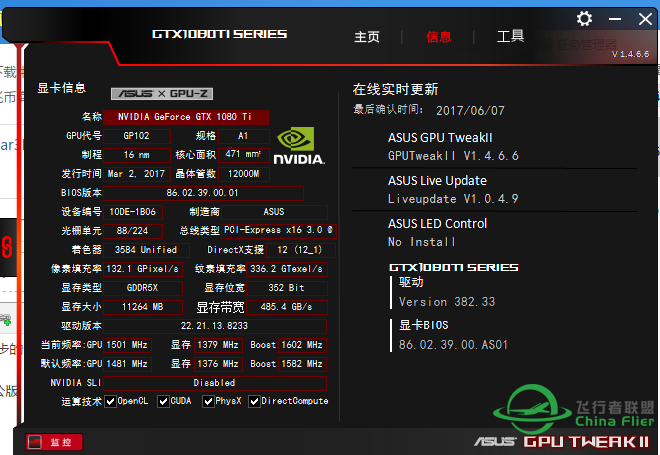Click the 规格 value A1

pos(244,136)
